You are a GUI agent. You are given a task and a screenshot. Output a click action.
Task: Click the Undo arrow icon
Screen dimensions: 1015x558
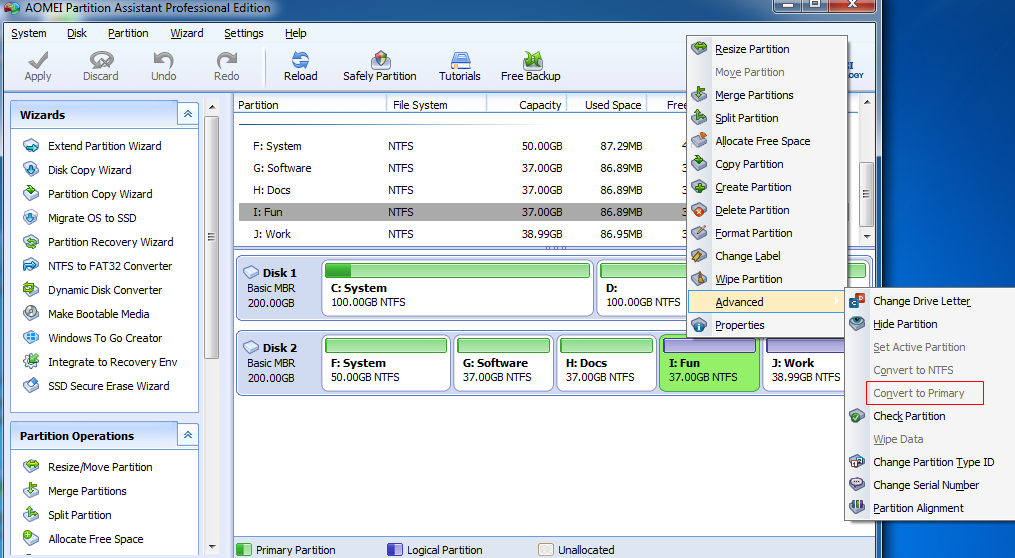pos(163,60)
